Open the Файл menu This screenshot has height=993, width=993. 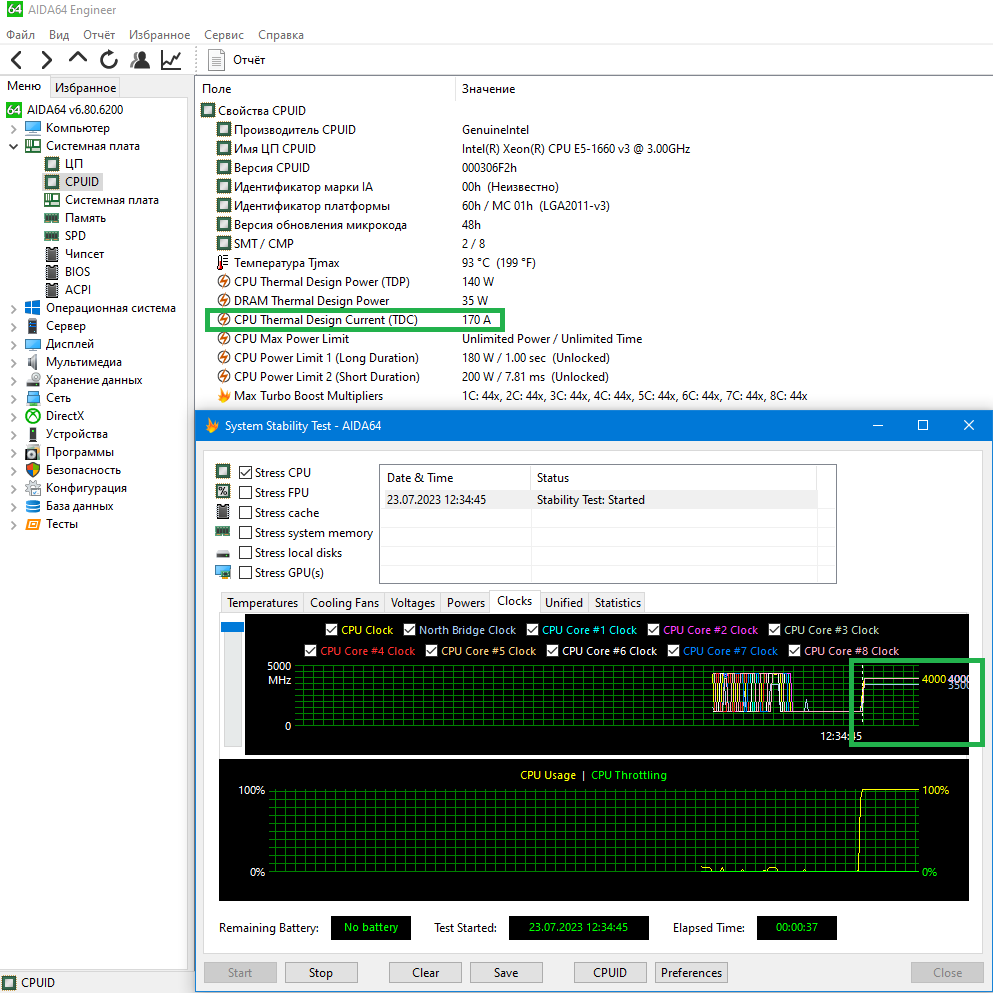[20, 35]
